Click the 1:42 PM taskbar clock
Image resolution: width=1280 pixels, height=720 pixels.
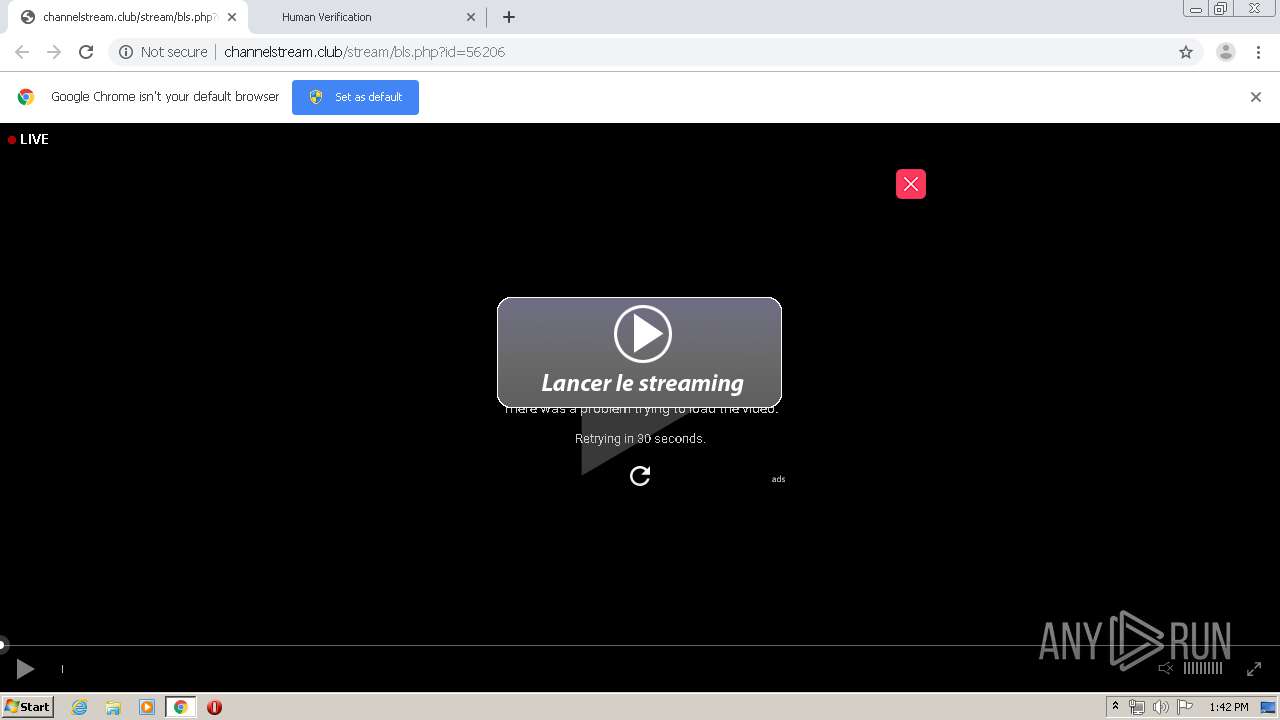tap(1228, 707)
